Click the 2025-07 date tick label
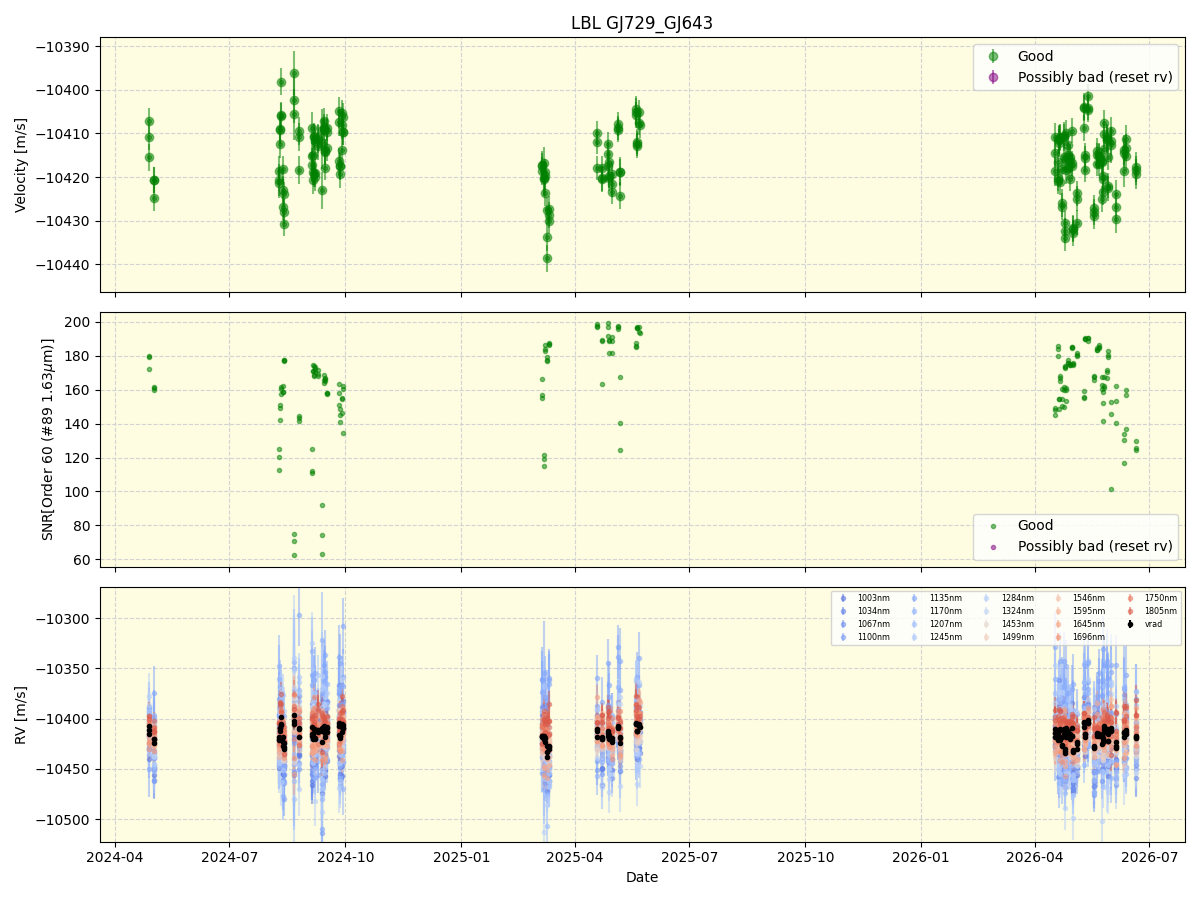 [x=690, y=857]
